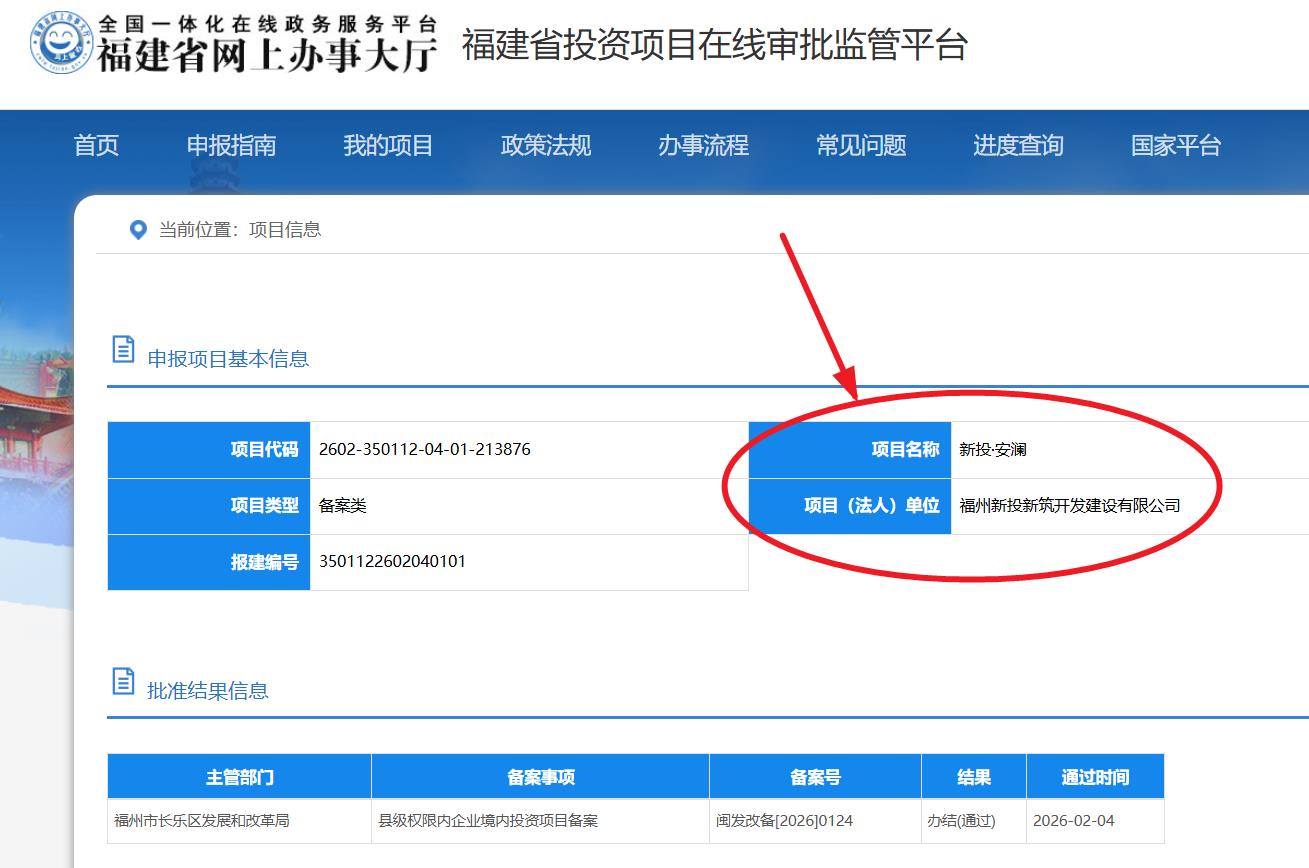Click the smiley face portal logo
The image size is (1309, 868).
click(x=62, y=43)
